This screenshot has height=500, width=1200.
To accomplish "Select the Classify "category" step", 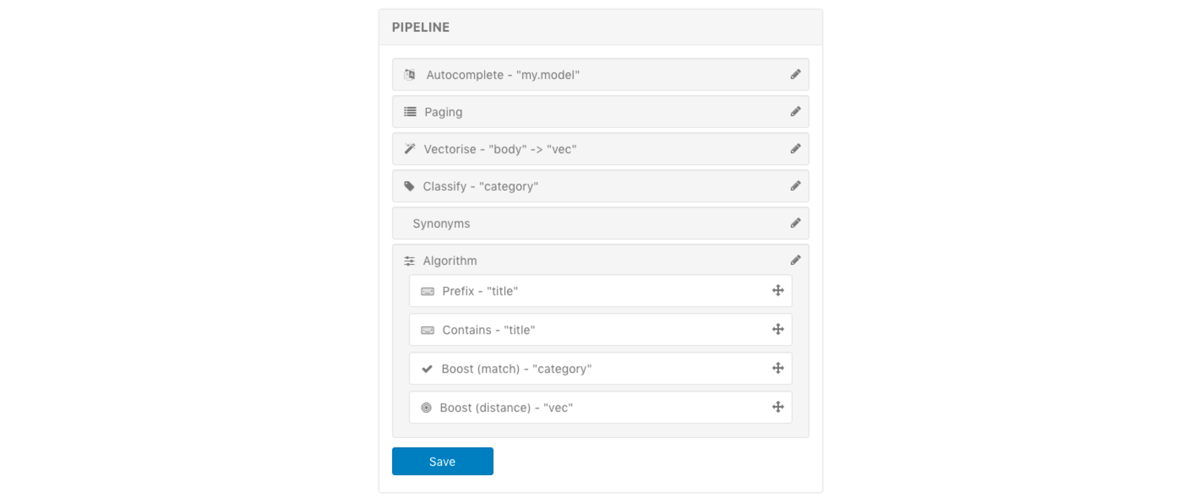I will [x=600, y=186].
